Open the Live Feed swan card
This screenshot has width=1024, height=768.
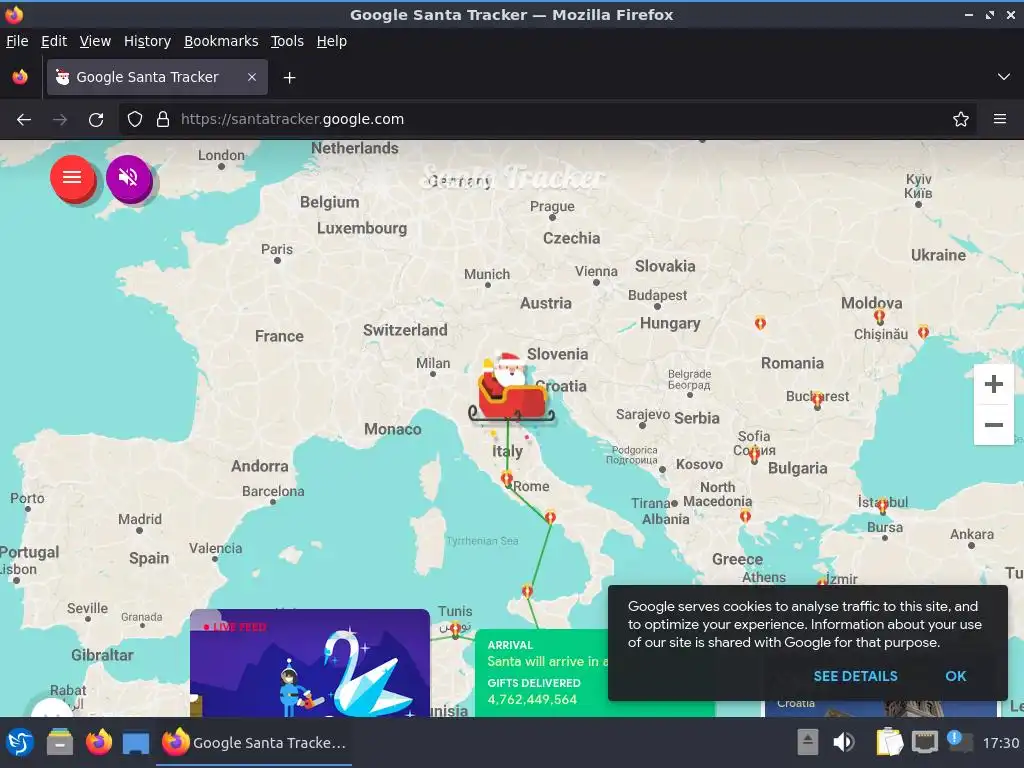coord(310,663)
